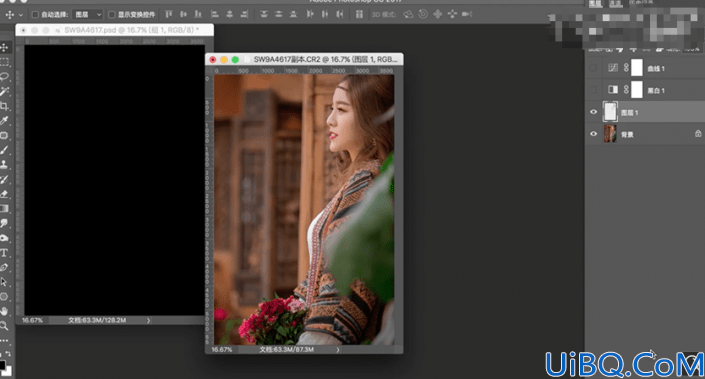
Task: Click align top edges icon
Action: [x=169, y=14]
